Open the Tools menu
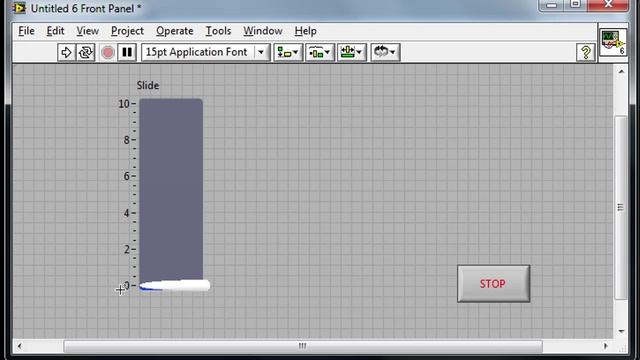640x360 pixels. [x=218, y=31]
